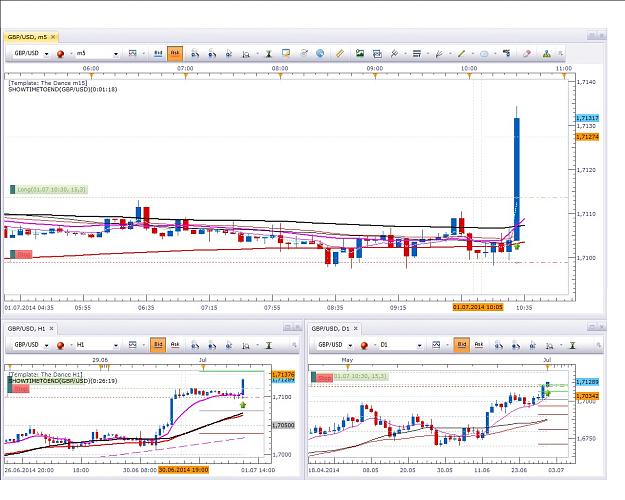Select the Long position label on m5 chart
This screenshot has width=625, height=500.
point(49,189)
